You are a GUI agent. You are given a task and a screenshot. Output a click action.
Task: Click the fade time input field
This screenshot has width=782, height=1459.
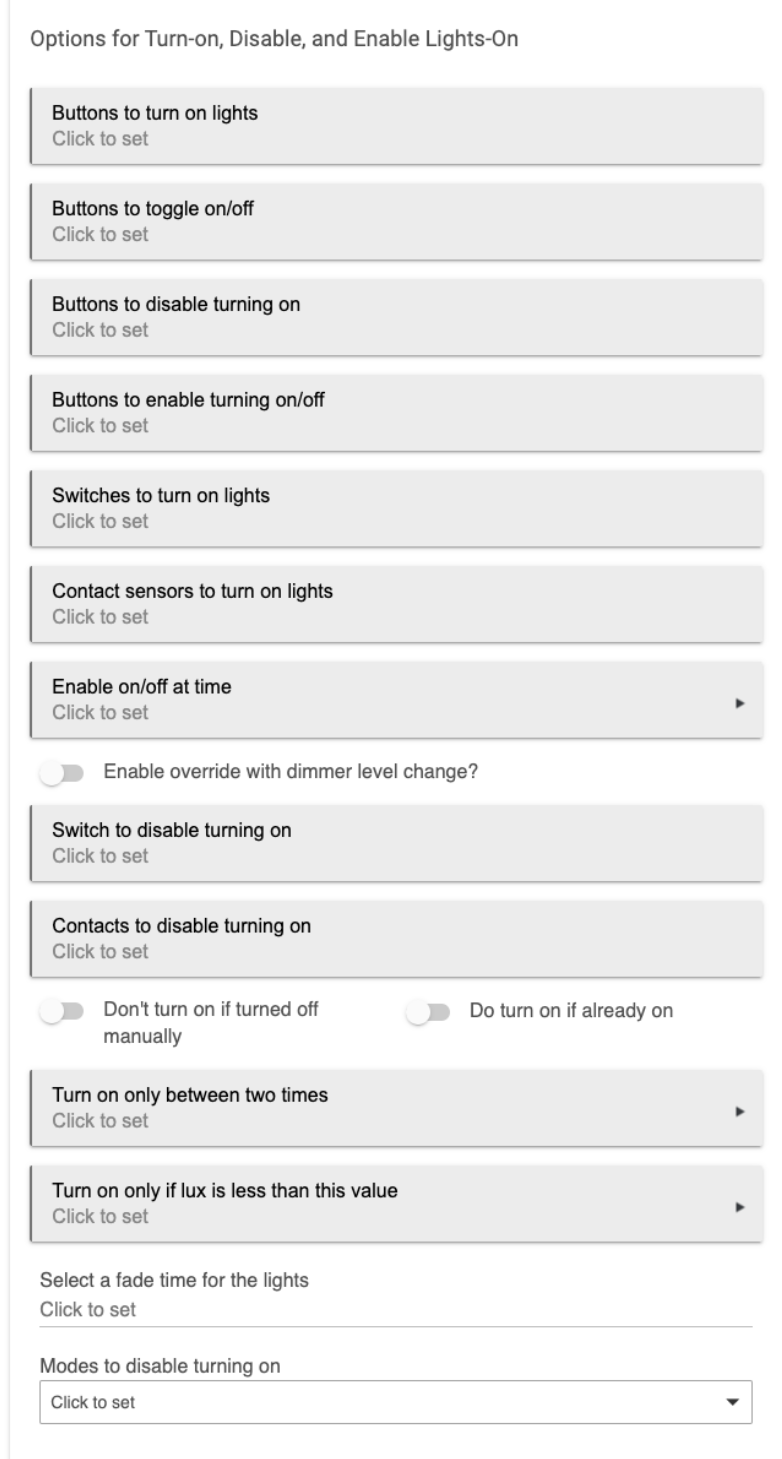(395, 1309)
